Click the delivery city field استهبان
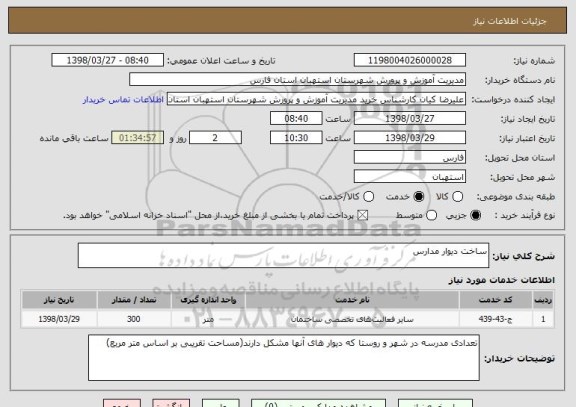This screenshot has height=407, width=576. [410, 177]
